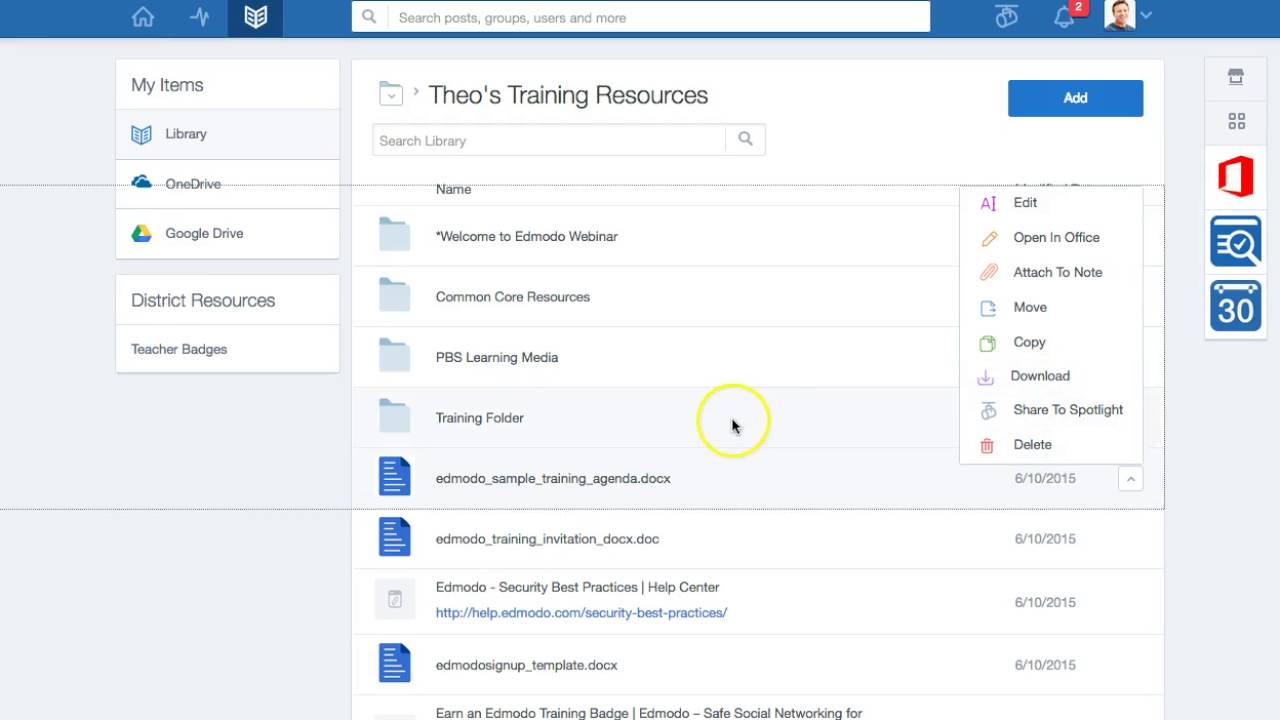
Task: Open the apps grid icon
Action: 1237,122
